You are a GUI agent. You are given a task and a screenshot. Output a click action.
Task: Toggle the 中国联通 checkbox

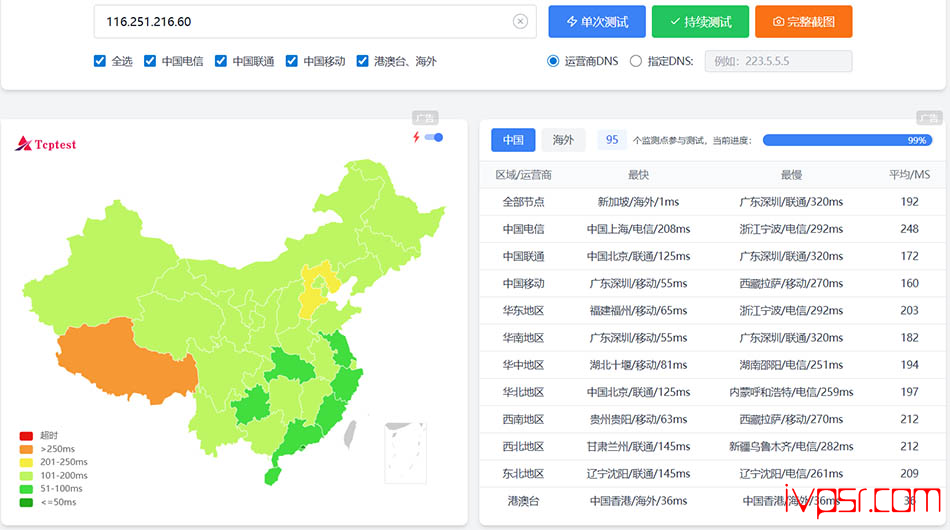click(x=221, y=61)
